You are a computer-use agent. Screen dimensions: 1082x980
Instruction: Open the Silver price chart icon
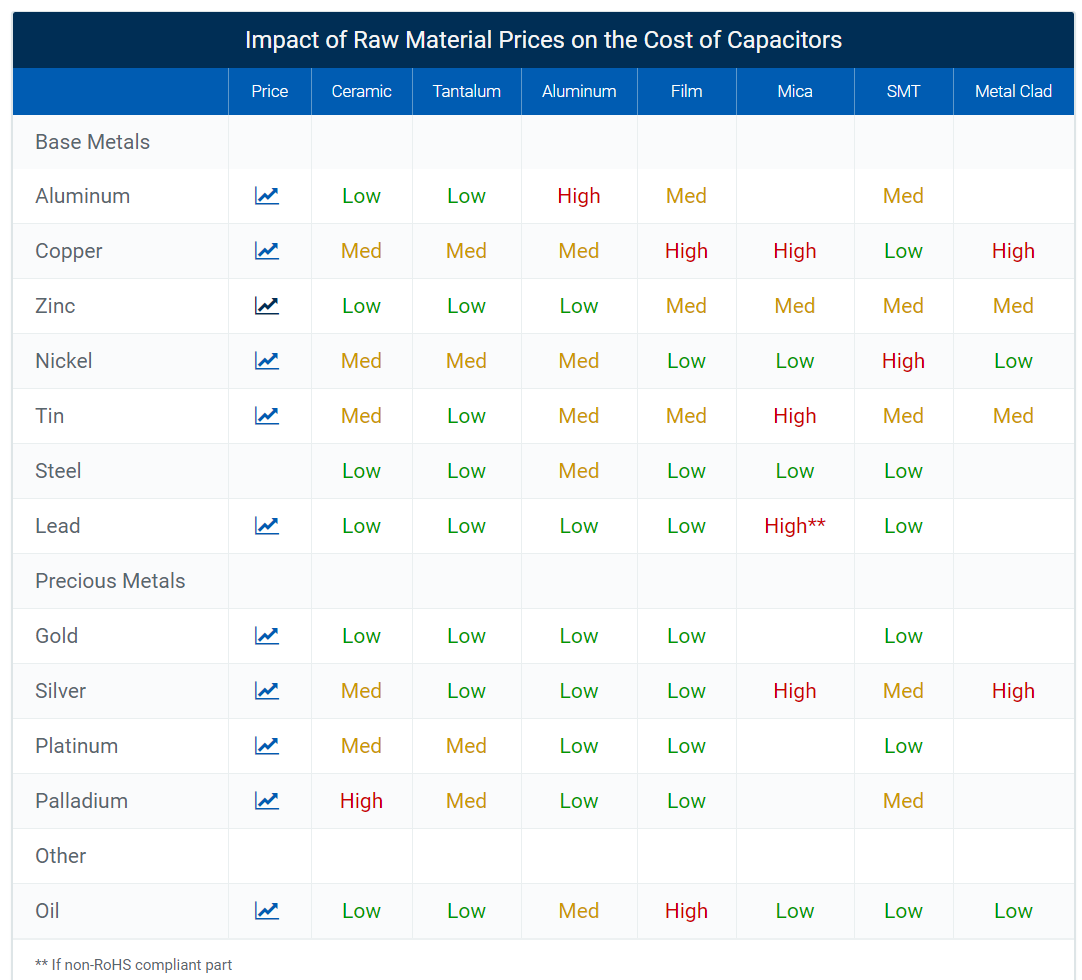[267, 691]
